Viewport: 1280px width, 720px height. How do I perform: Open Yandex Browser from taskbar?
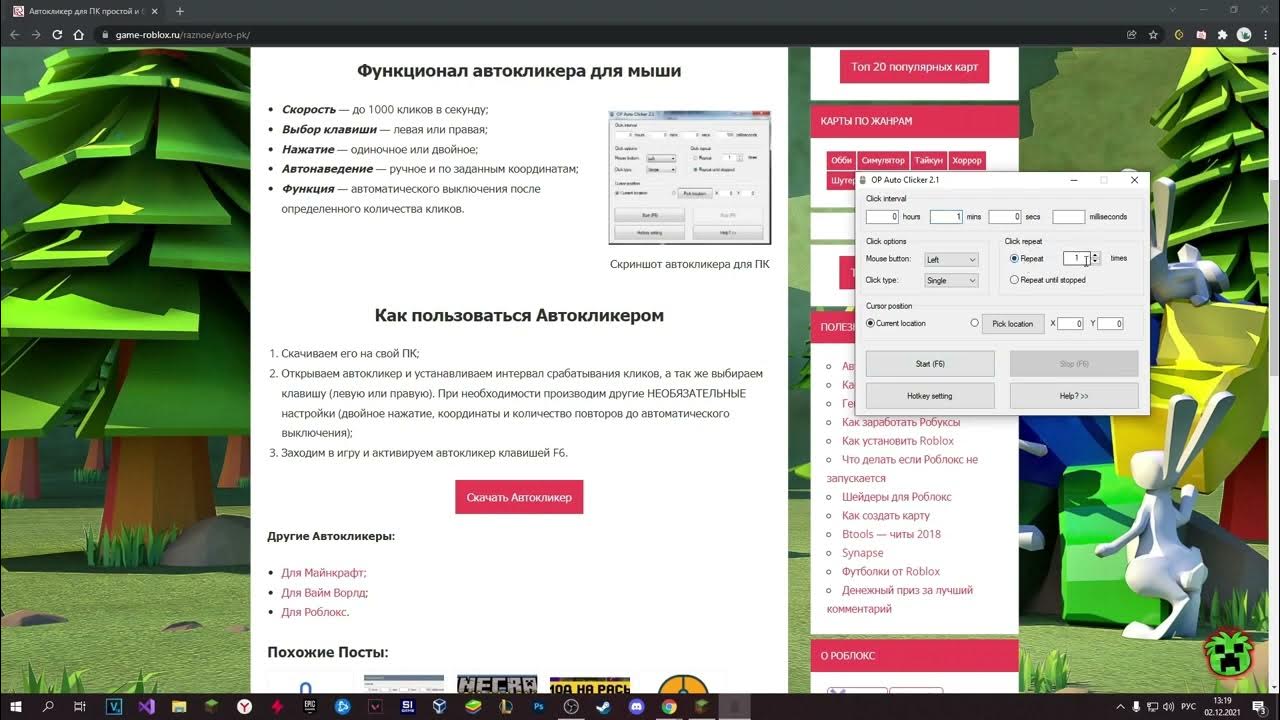[244, 706]
